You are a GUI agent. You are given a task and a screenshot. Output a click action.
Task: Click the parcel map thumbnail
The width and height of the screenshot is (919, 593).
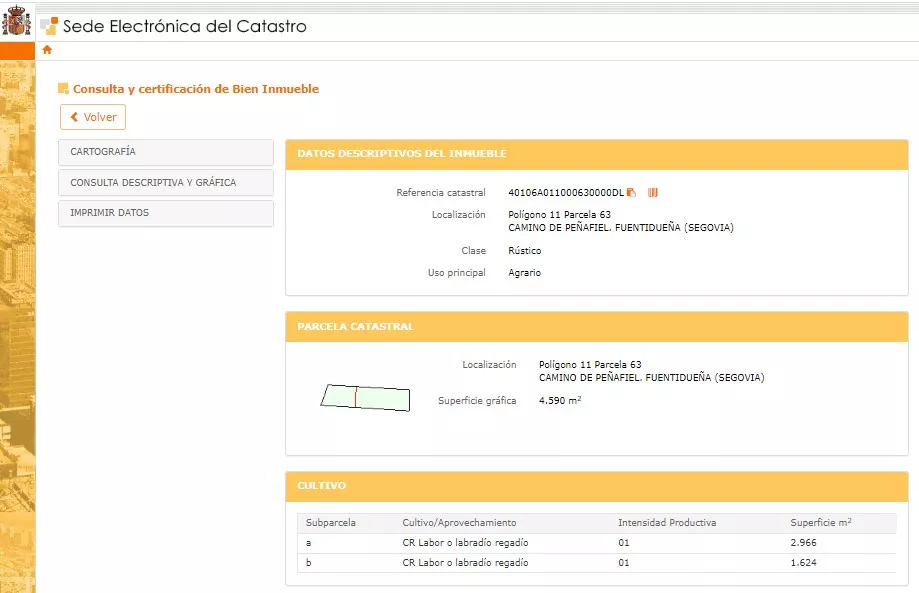tap(366, 397)
